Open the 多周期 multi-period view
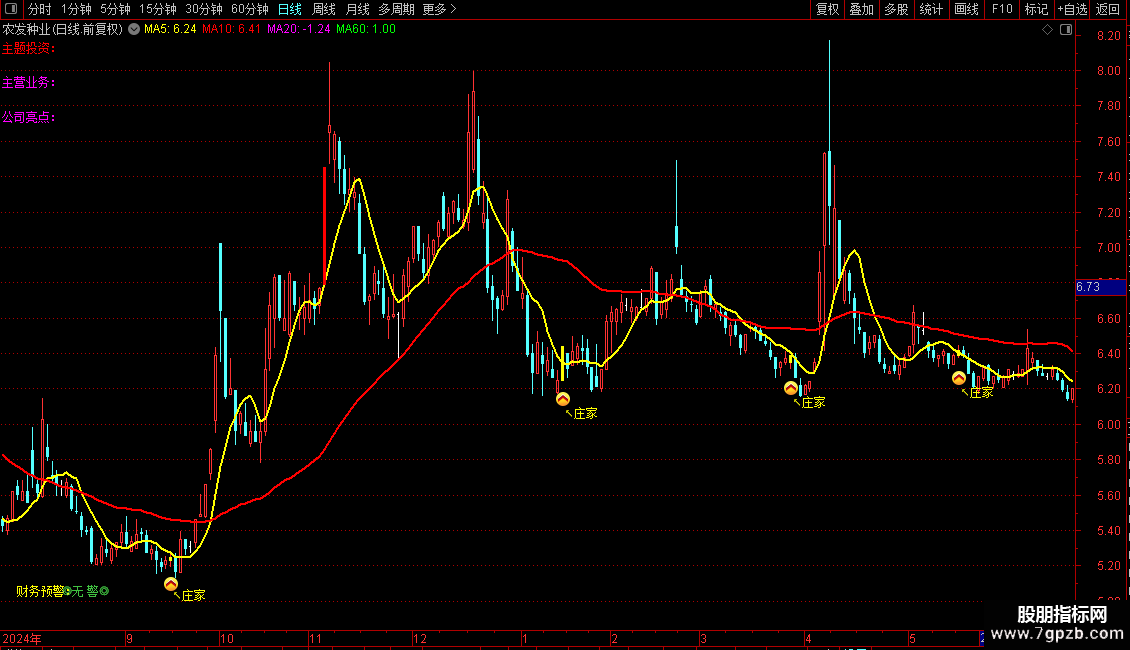The width and height of the screenshot is (1130, 650). [396, 9]
